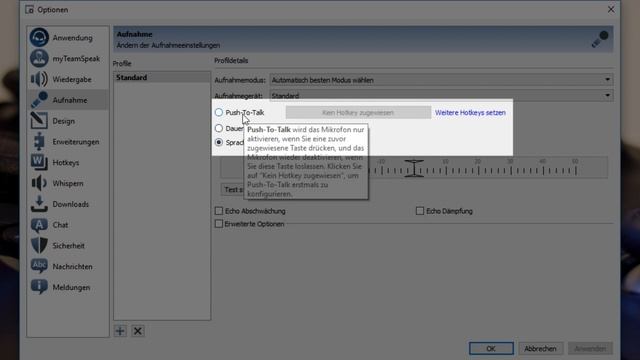Image resolution: width=640 pixels, height=360 pixels.
Task: Open the Nachrichten Abc icon
Action: click(39, 266)
